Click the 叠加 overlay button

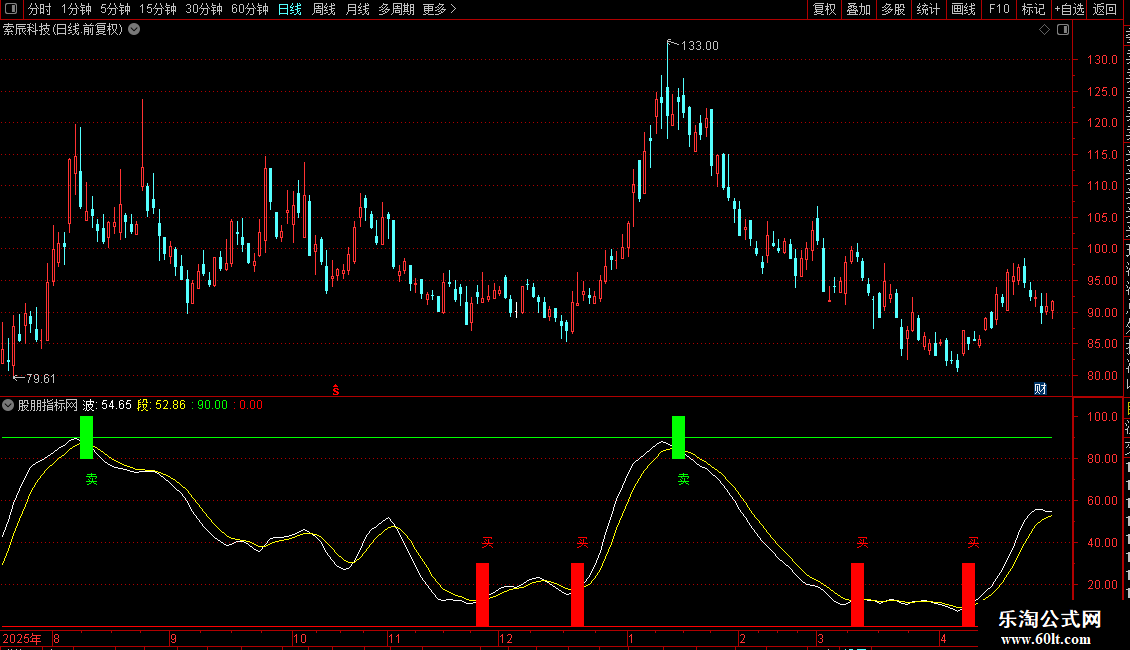click(x=859, y=9)
